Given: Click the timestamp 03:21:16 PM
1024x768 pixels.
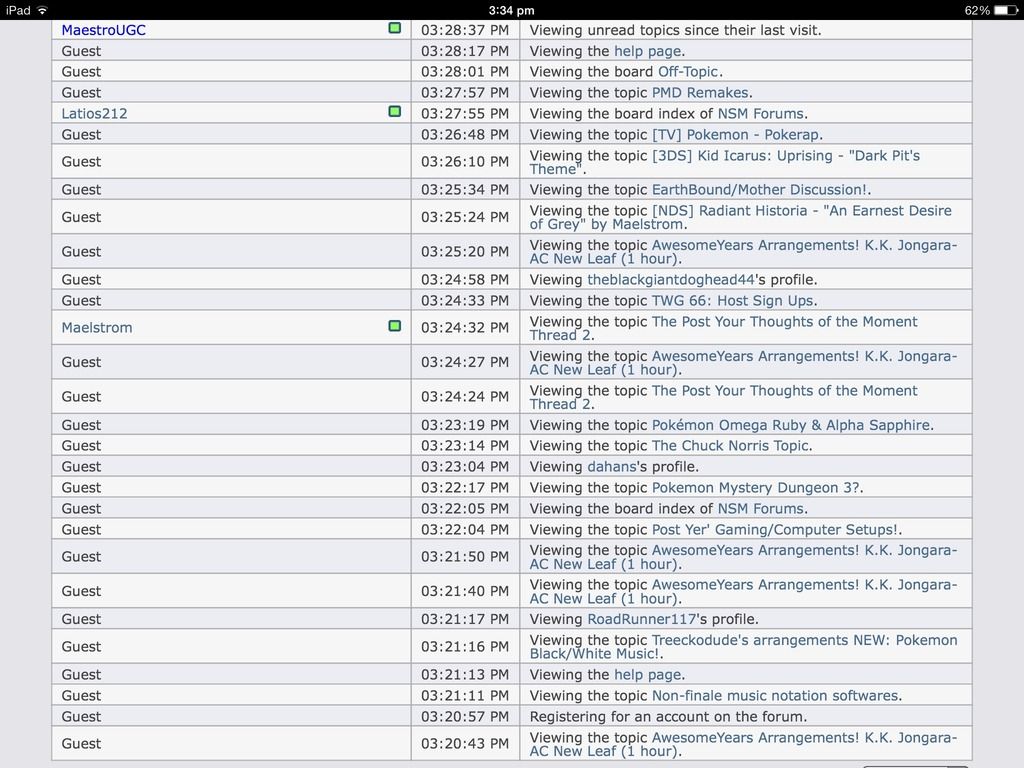Looking at the screenshot, I should tap(464, 647).
